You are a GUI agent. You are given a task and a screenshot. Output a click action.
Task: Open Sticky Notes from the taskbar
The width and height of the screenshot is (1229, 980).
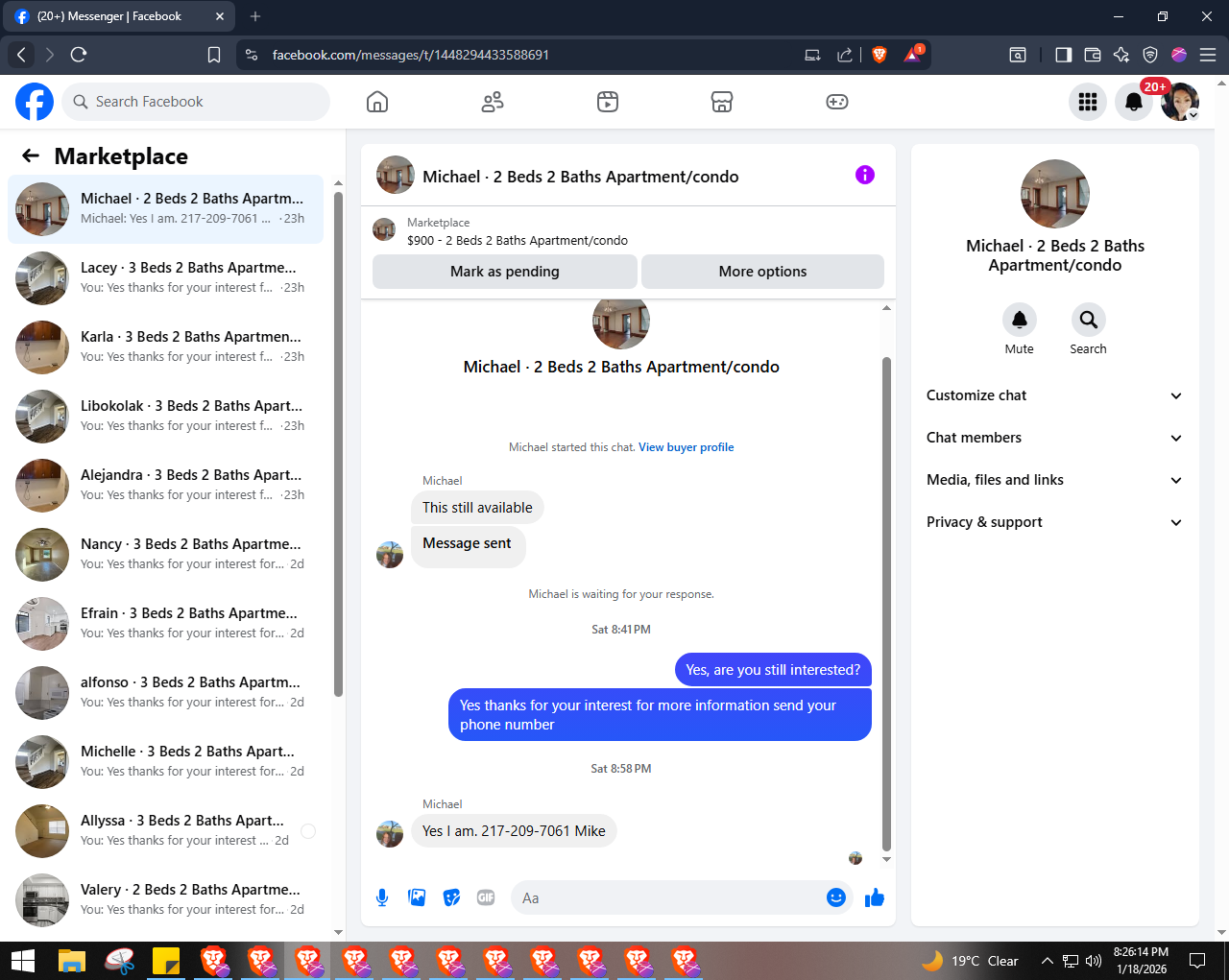click(x=166, y=961)
